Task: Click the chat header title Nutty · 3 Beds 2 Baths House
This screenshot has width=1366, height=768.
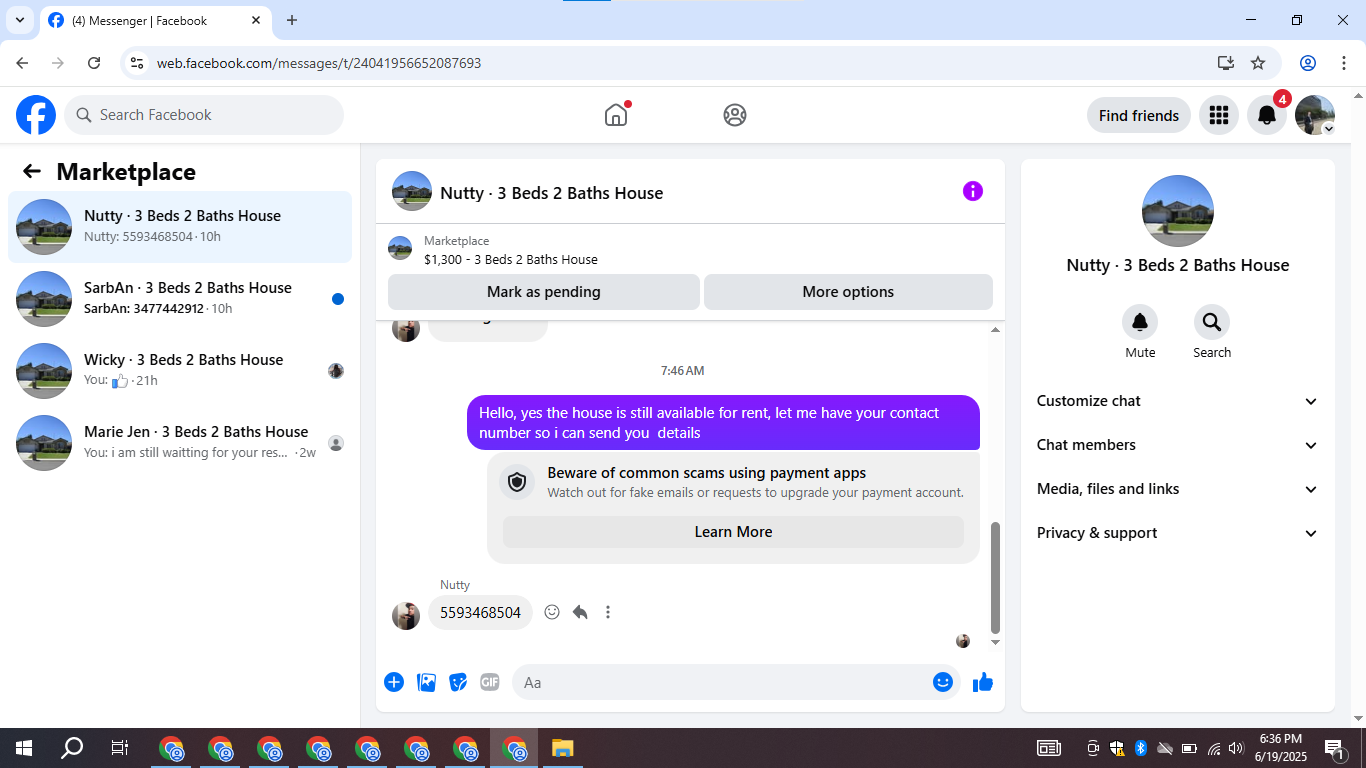Action: [x=552, y=193]
